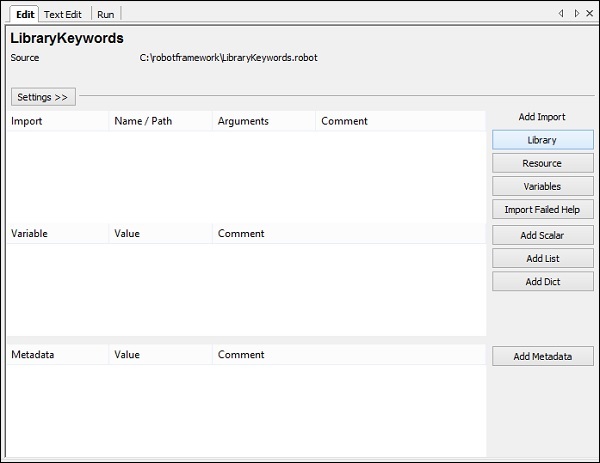Click Add Metadata button

542,356
